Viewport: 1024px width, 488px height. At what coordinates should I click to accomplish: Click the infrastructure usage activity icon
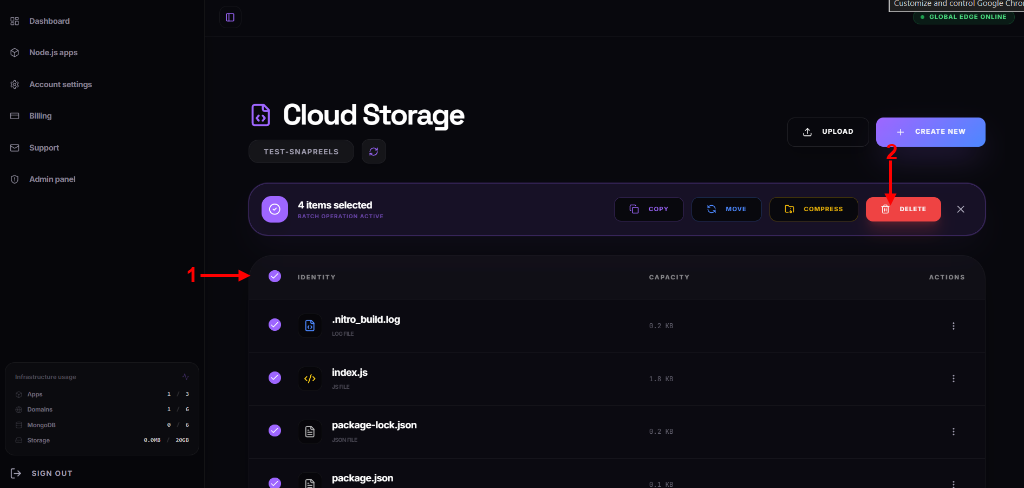pyautogui.click(x=185, y=377)
